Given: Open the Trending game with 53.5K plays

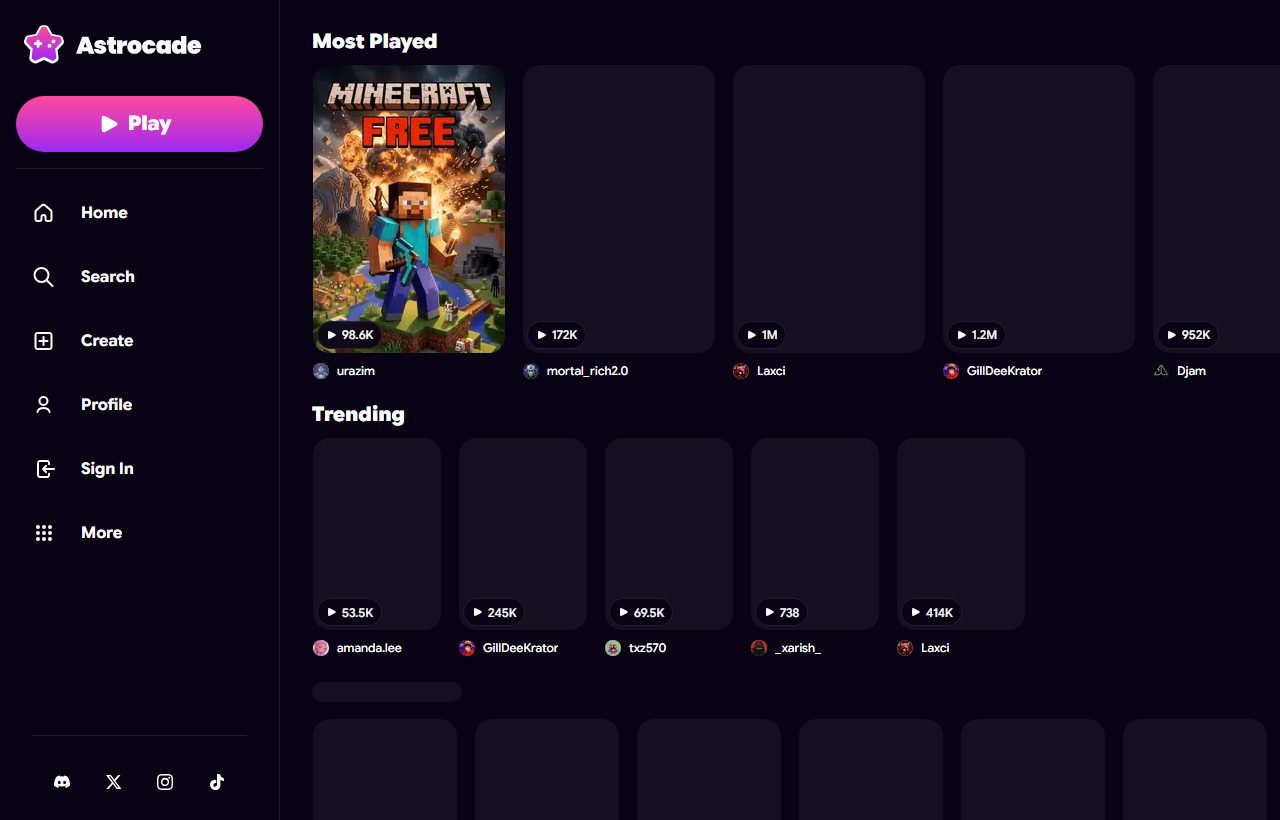Looking at the screenshot, I should (x=377, y=534).
